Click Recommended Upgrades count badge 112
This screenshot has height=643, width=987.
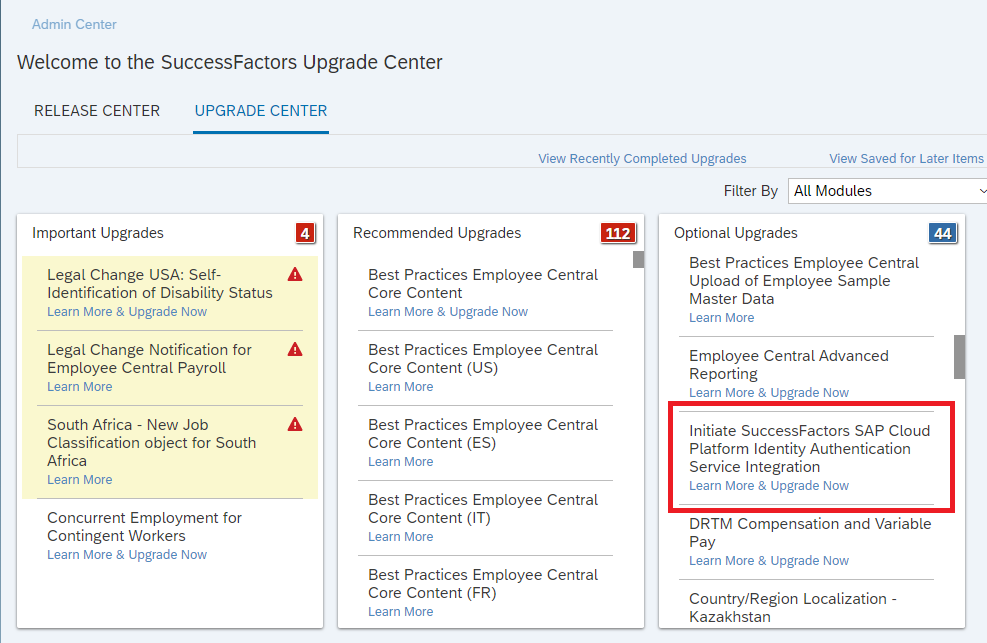[x=618, y=233]
